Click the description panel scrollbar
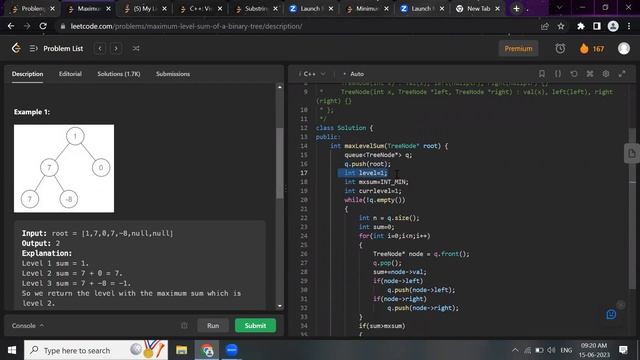This screenshot has height=360, width=640. coord(280,163)
